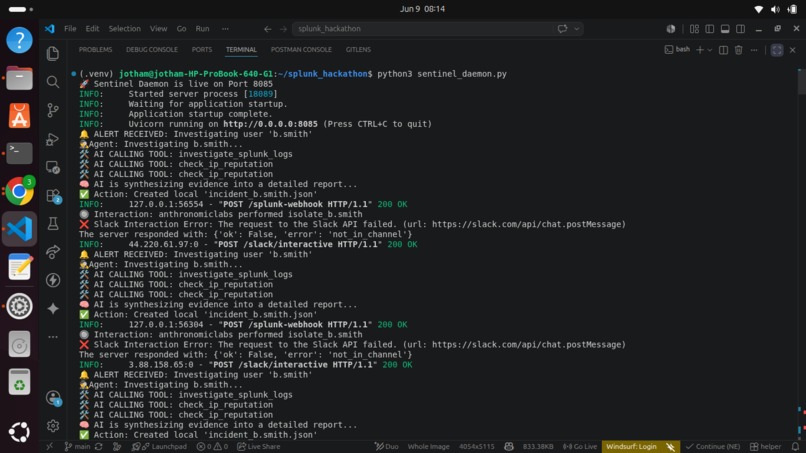Open the Manage gear in activity bar
Screen dimensions: 806x453
pos(52,426)
